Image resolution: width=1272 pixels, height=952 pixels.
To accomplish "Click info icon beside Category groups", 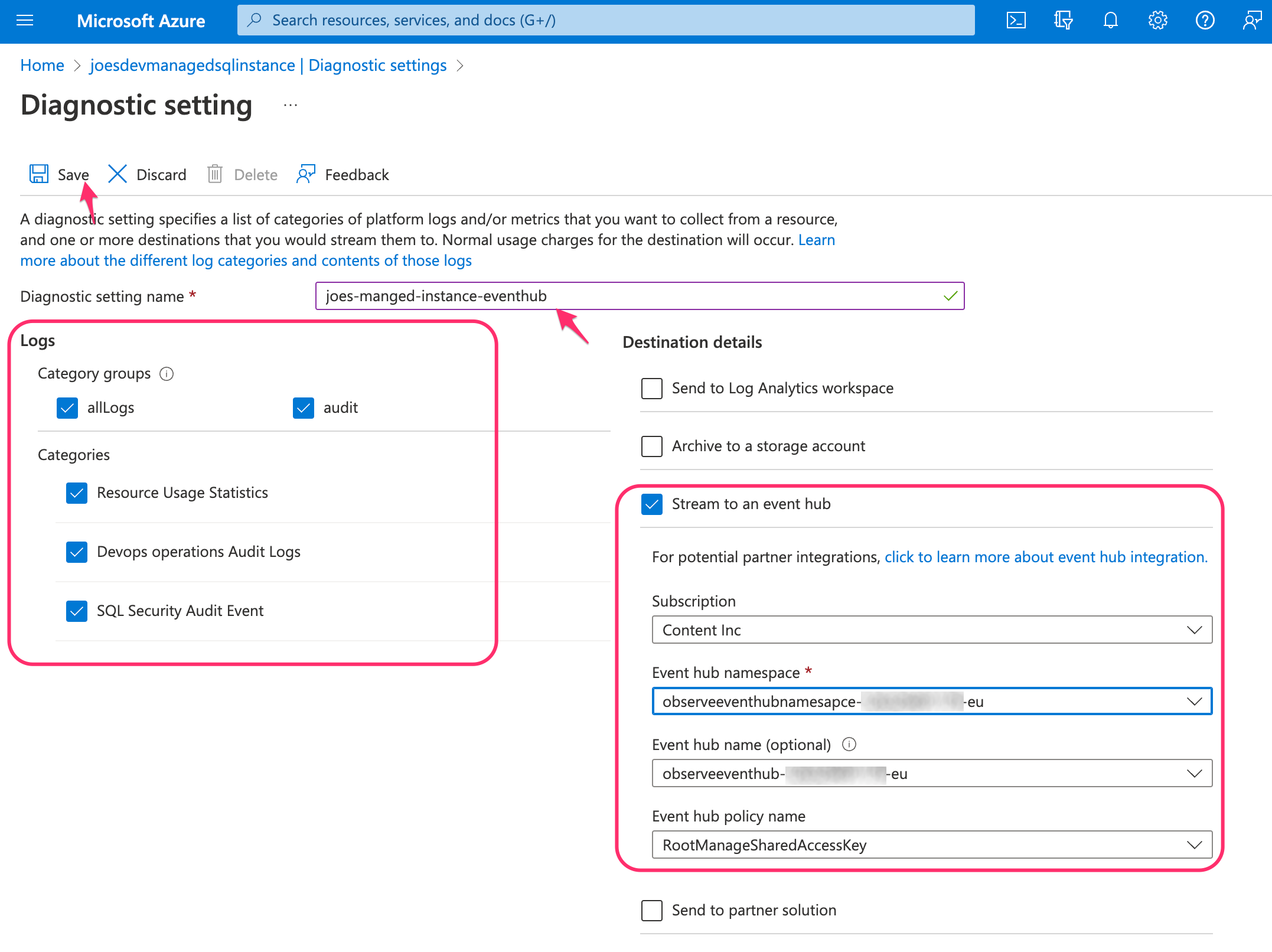I will point(167,374).
